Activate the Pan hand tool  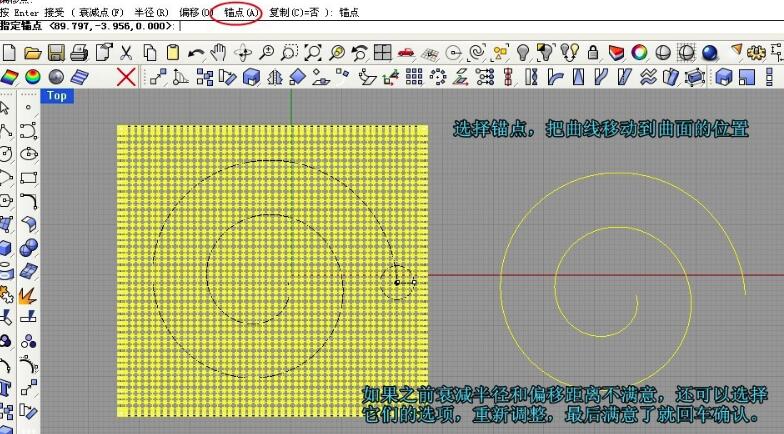coord(218,52)
